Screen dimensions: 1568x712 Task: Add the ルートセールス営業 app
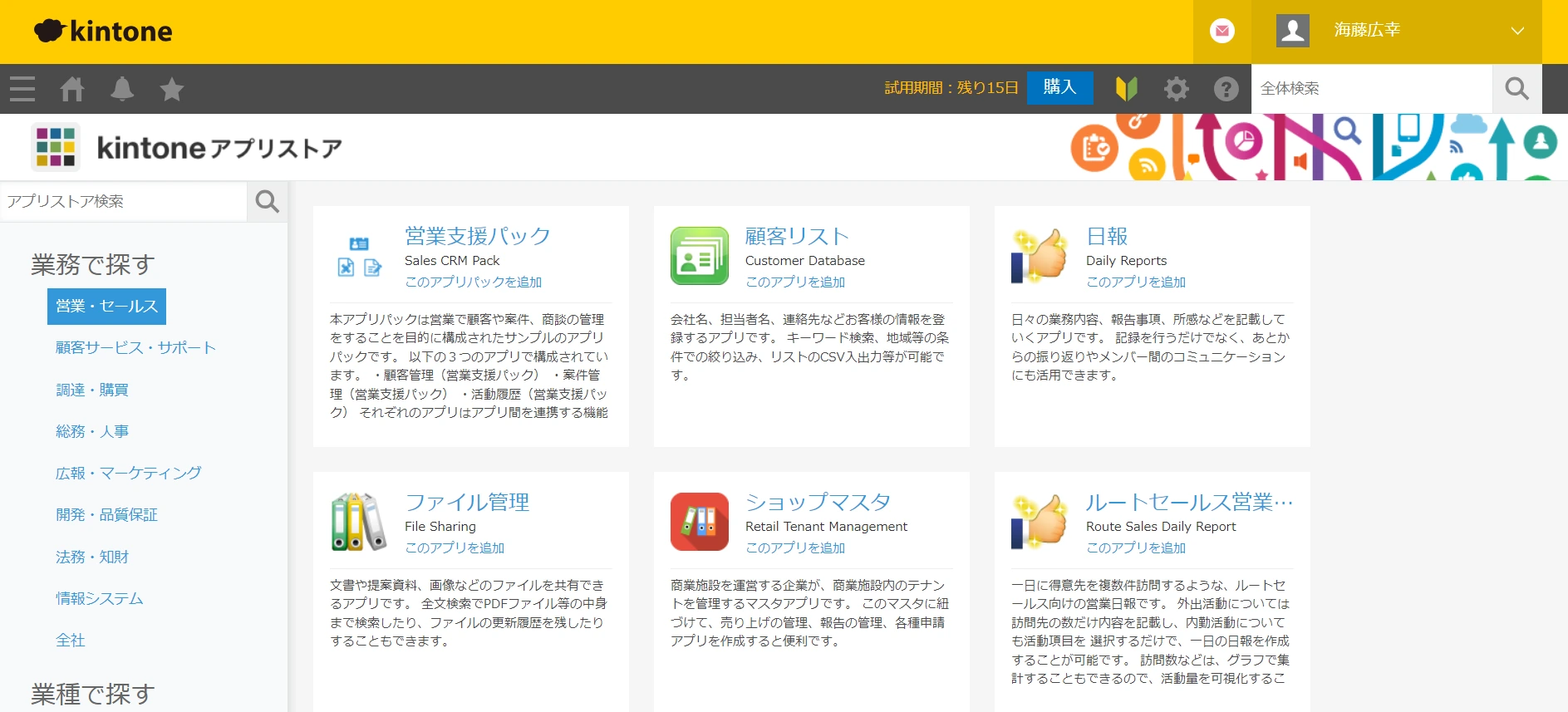[1136, 548]
